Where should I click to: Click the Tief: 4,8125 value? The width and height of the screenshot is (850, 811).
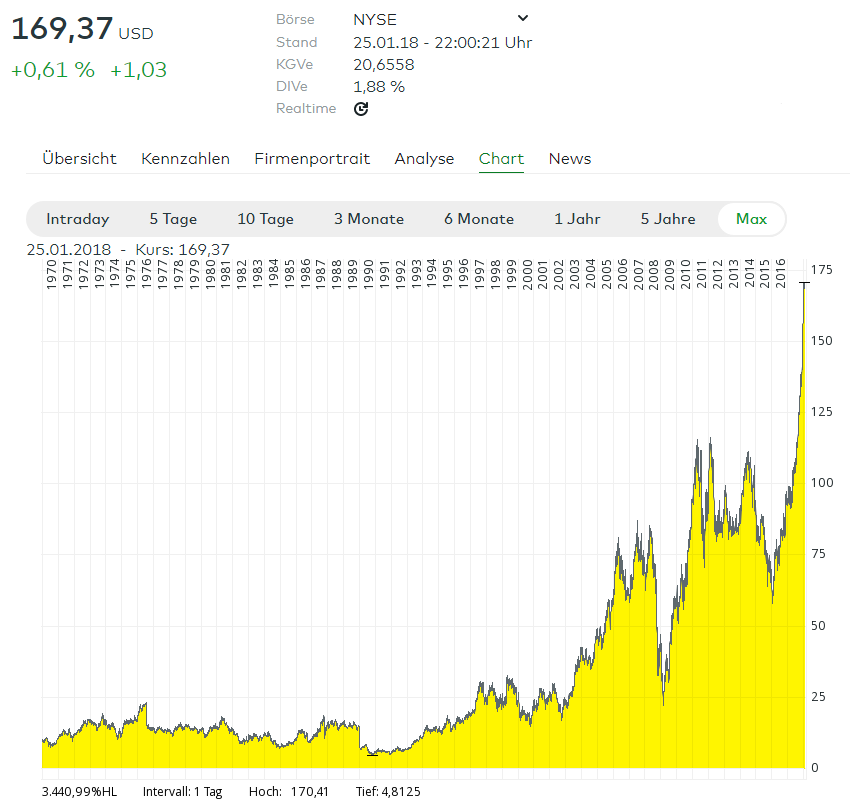[x=388, y=791]
